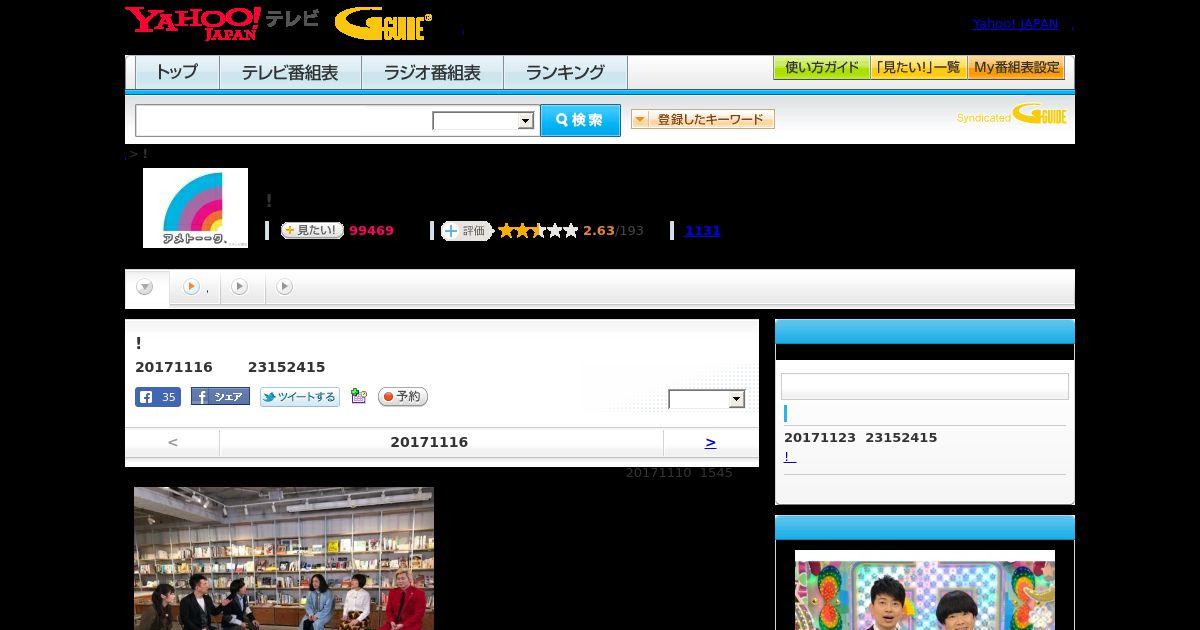Go to next date with > link
This screenshot has width=1200, height=630.
[x=710, y=442]
